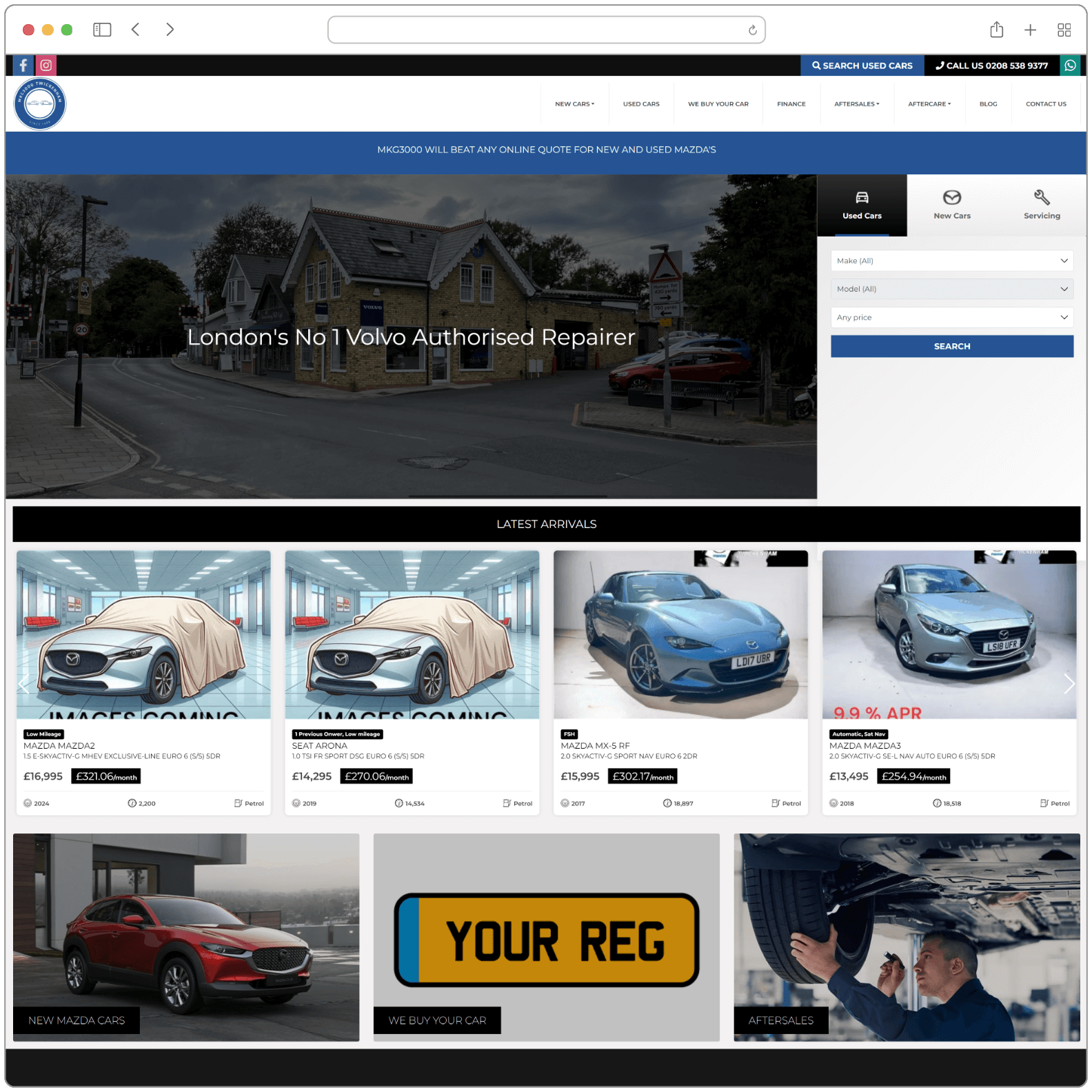The image size is (1092, 1092).
Task: Show next latest arrivals with right arrow
Action: click(1069, 684)
